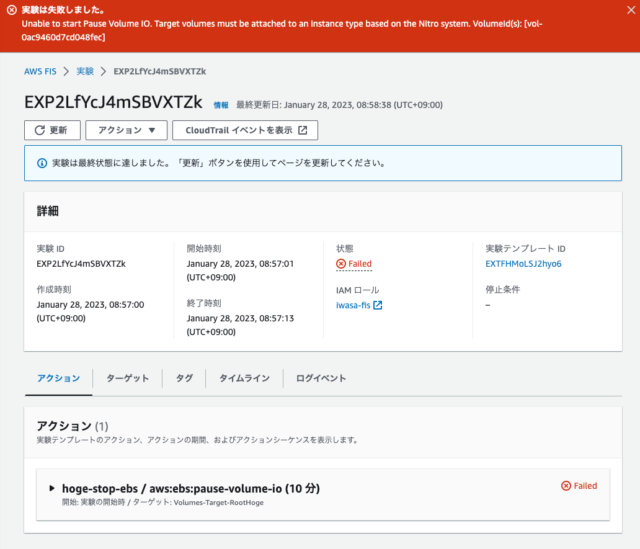Screen dimensions: 640x549
Task: Click external link icon on CloudTrail button
Action: tap(302, 130)
